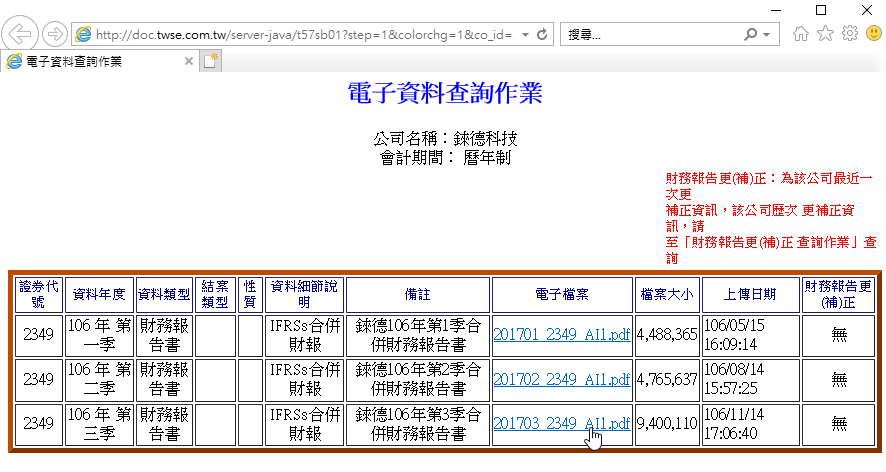
Task: Click the 電子資料查詢作業 page heading
Action: point(445,93)
